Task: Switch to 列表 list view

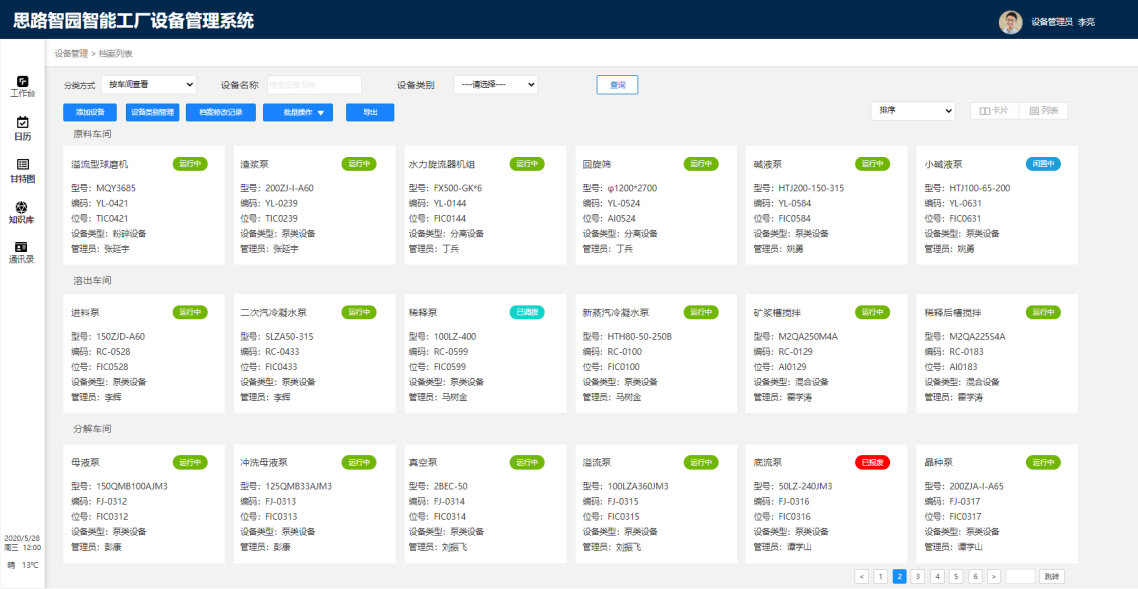Action: pyautogui.click(x=1044, y=111)
